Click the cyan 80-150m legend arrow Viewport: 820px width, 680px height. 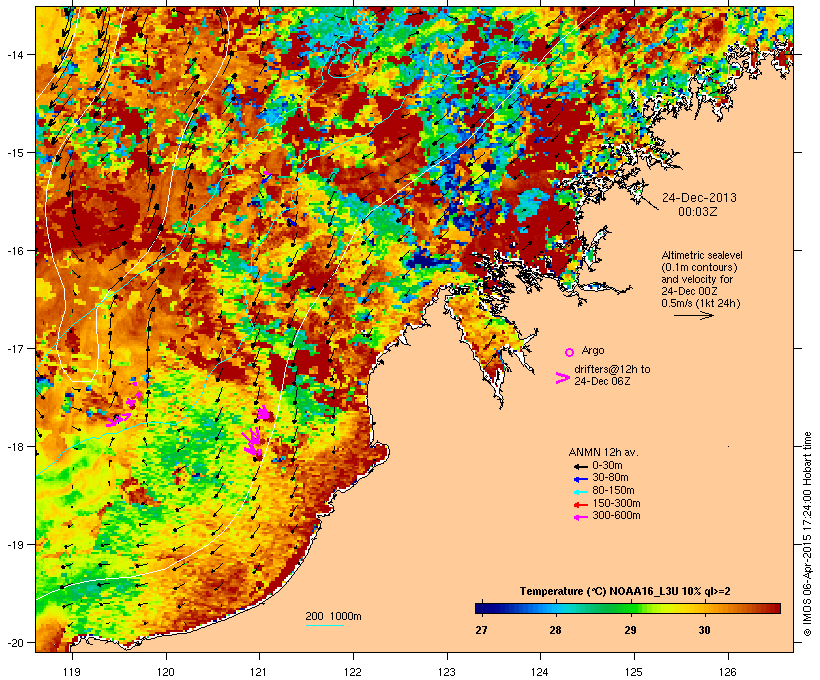click(581, 492)
